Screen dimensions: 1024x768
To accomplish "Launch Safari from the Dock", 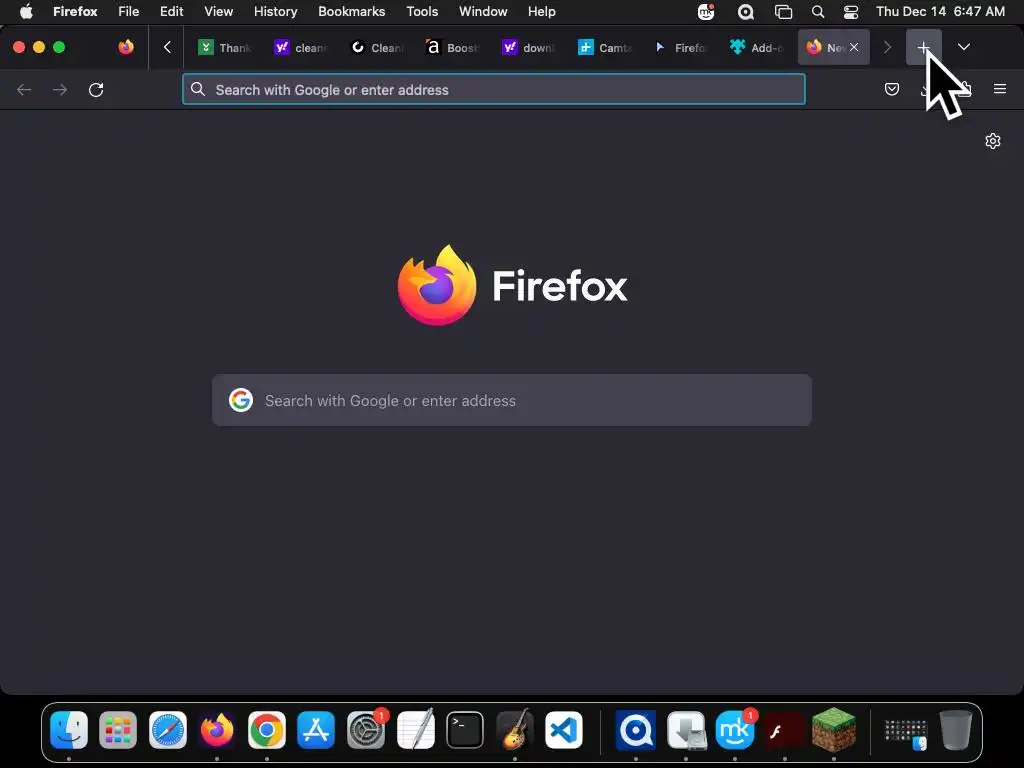I will tap(168, 729).
